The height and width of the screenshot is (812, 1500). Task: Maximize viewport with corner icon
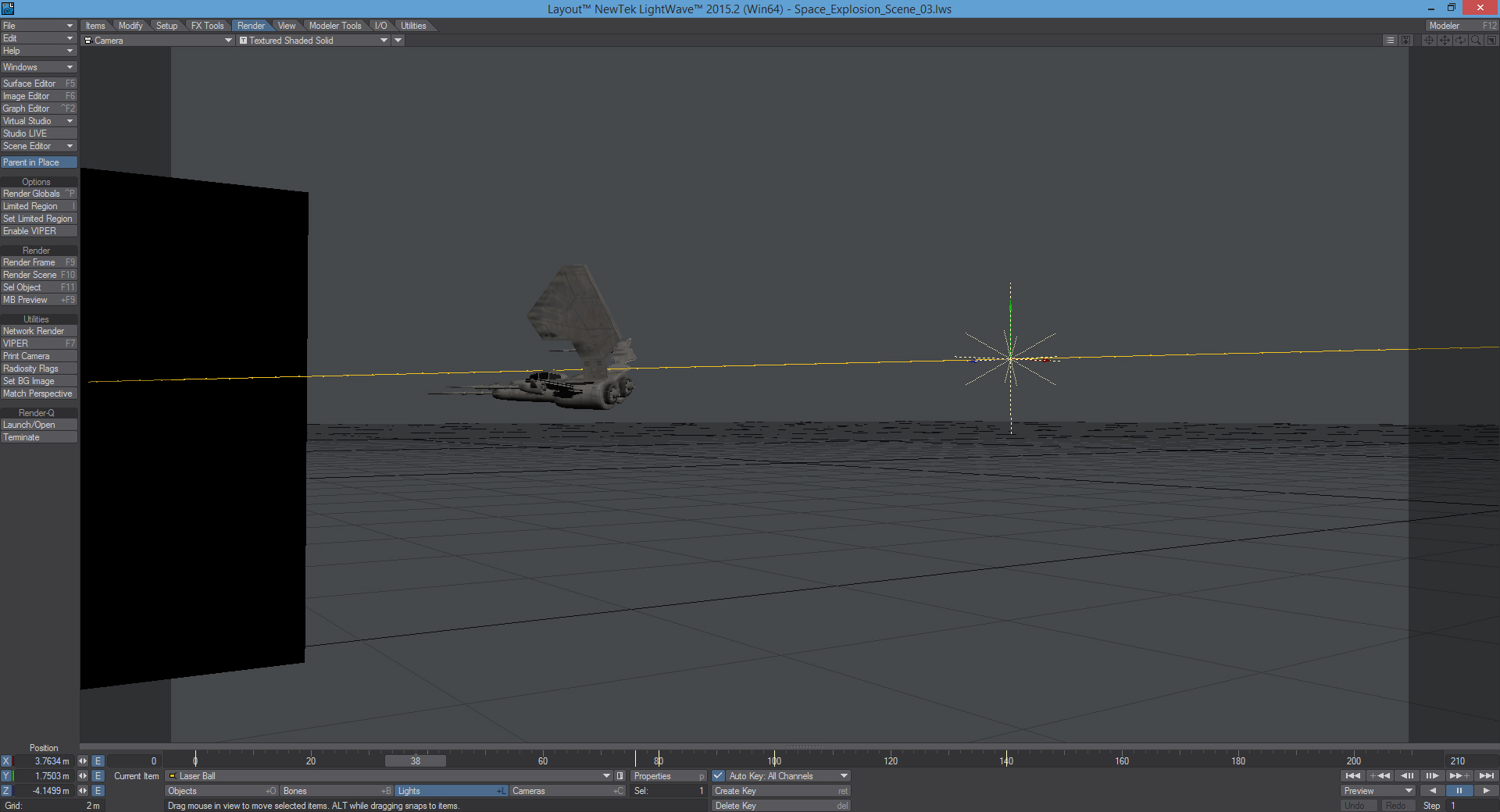click(x=1491, y=40)
